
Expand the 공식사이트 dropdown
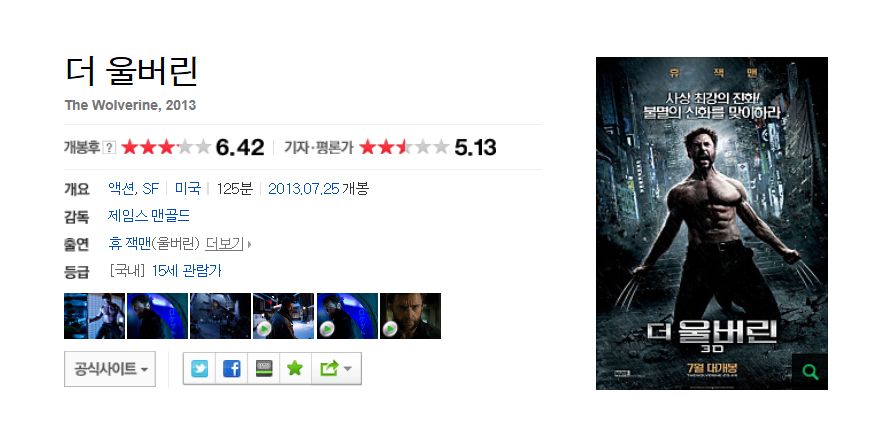tap(110, 369)
